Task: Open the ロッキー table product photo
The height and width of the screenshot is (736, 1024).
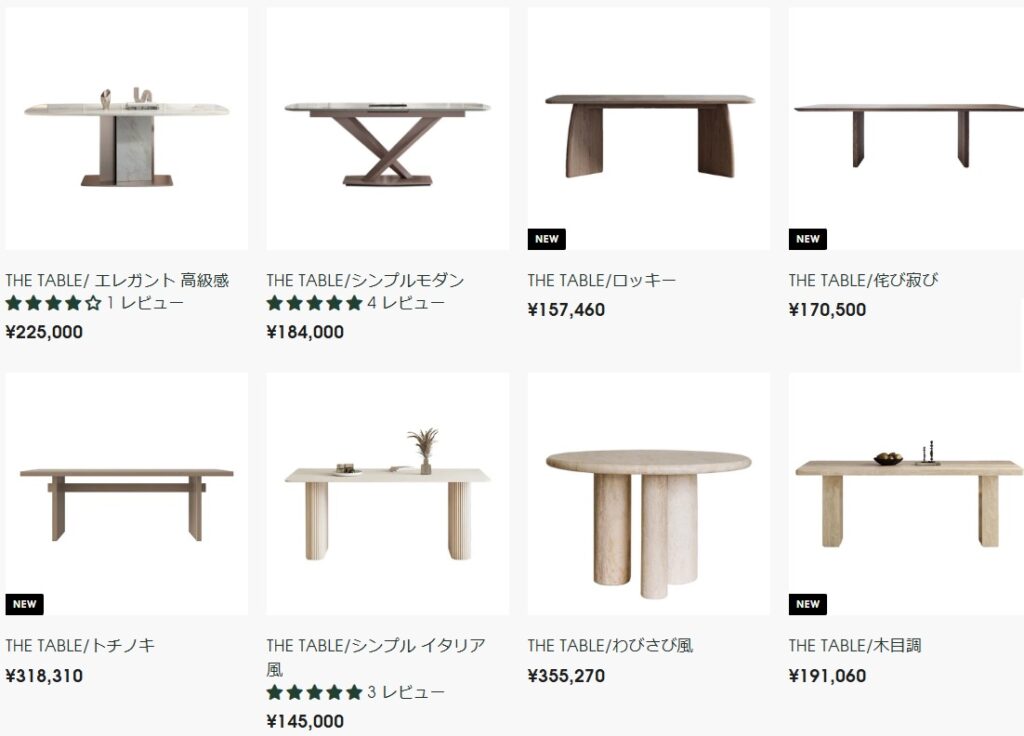Action: [x=648, y=129]
